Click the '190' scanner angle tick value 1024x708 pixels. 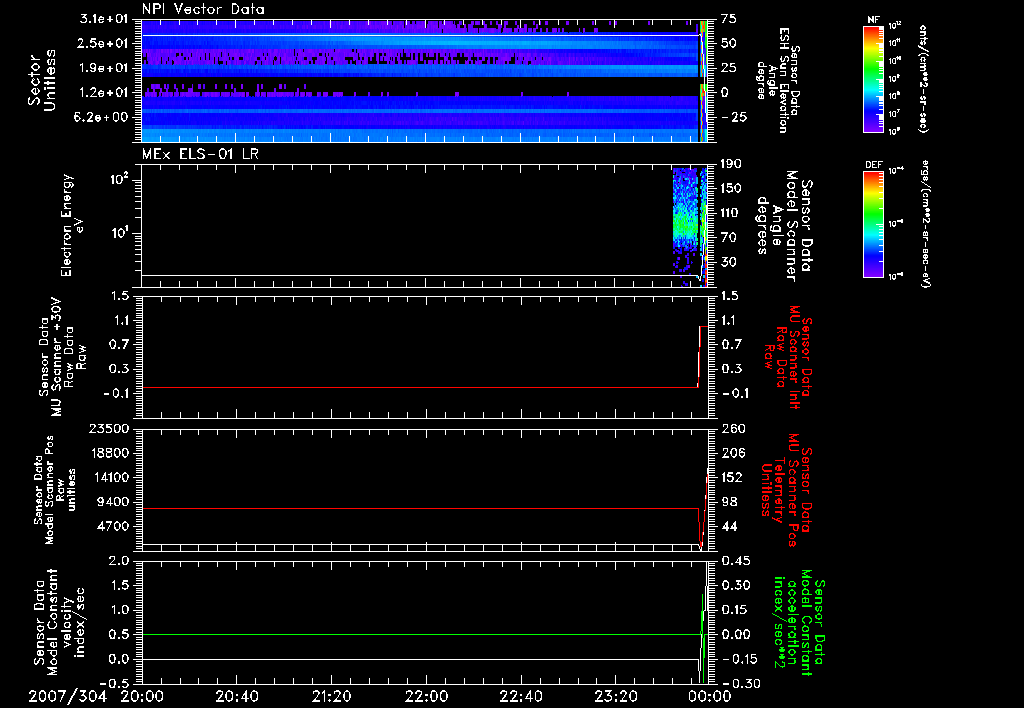pyautogui.click(x=731, y=164)
